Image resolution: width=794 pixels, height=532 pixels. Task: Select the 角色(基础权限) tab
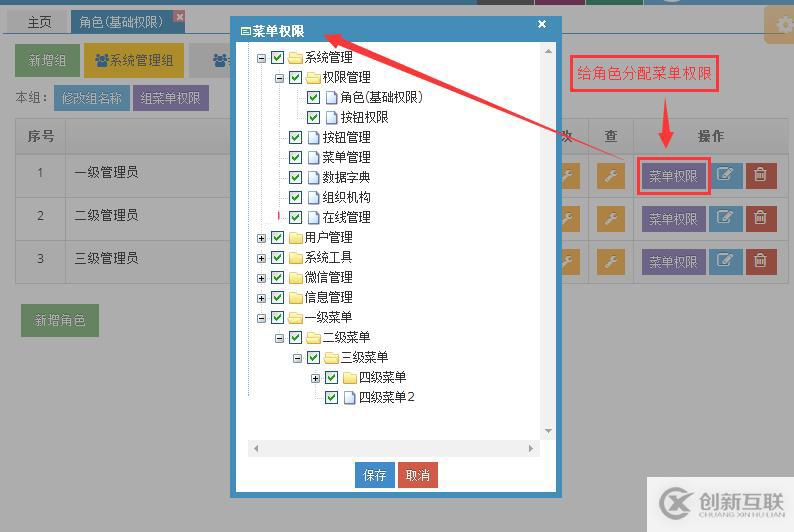pyautogui.click(x=122, y=22)
